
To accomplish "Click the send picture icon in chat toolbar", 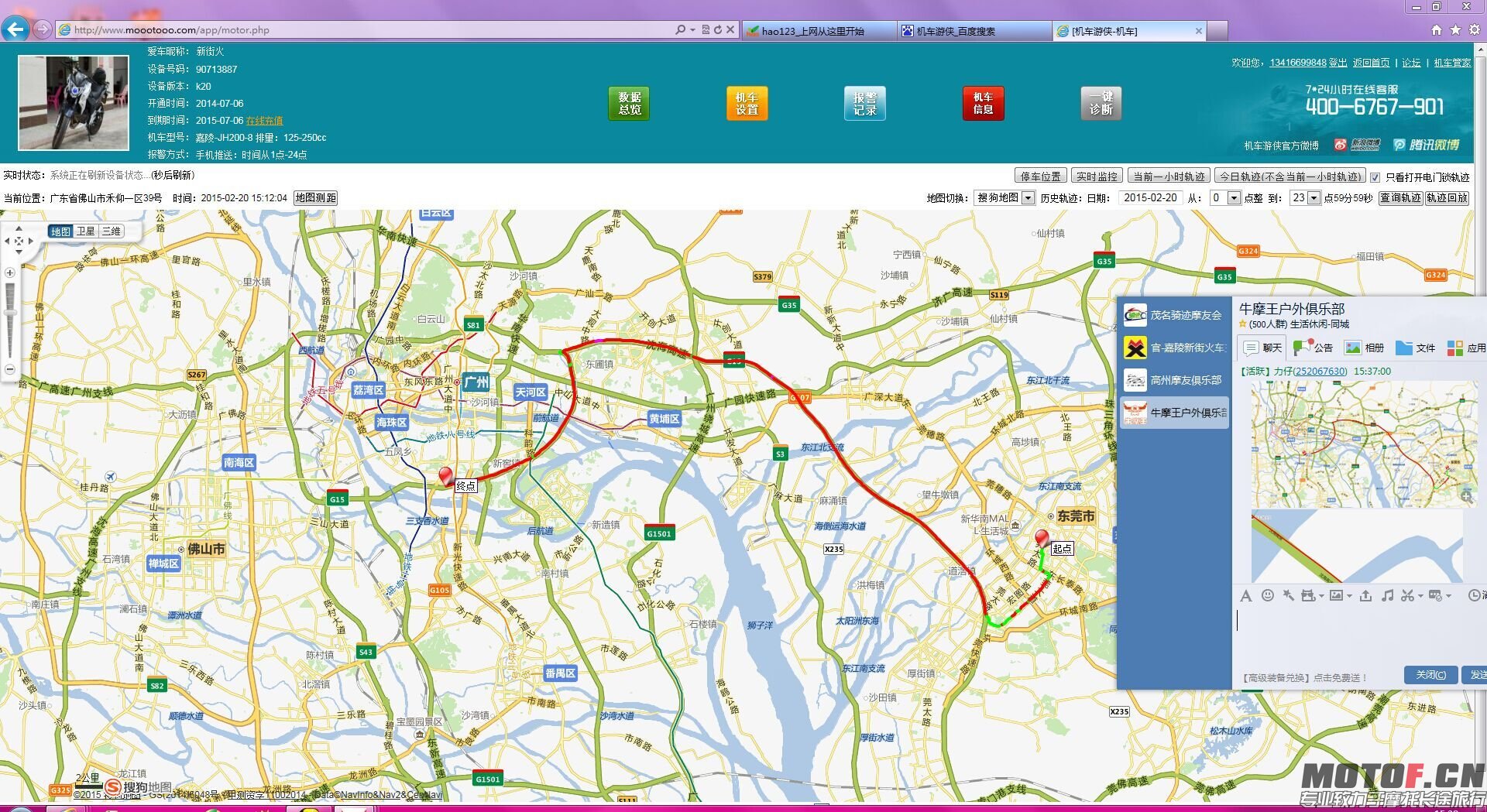I will (x=1336, y=595).
